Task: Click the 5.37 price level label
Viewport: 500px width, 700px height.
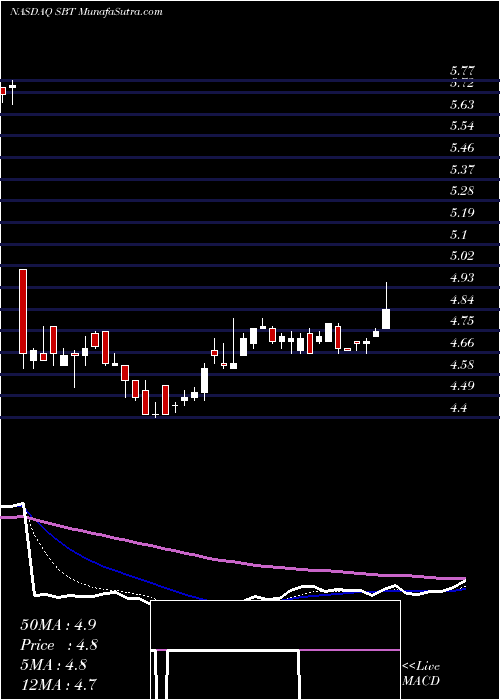Action: [462, 170]
